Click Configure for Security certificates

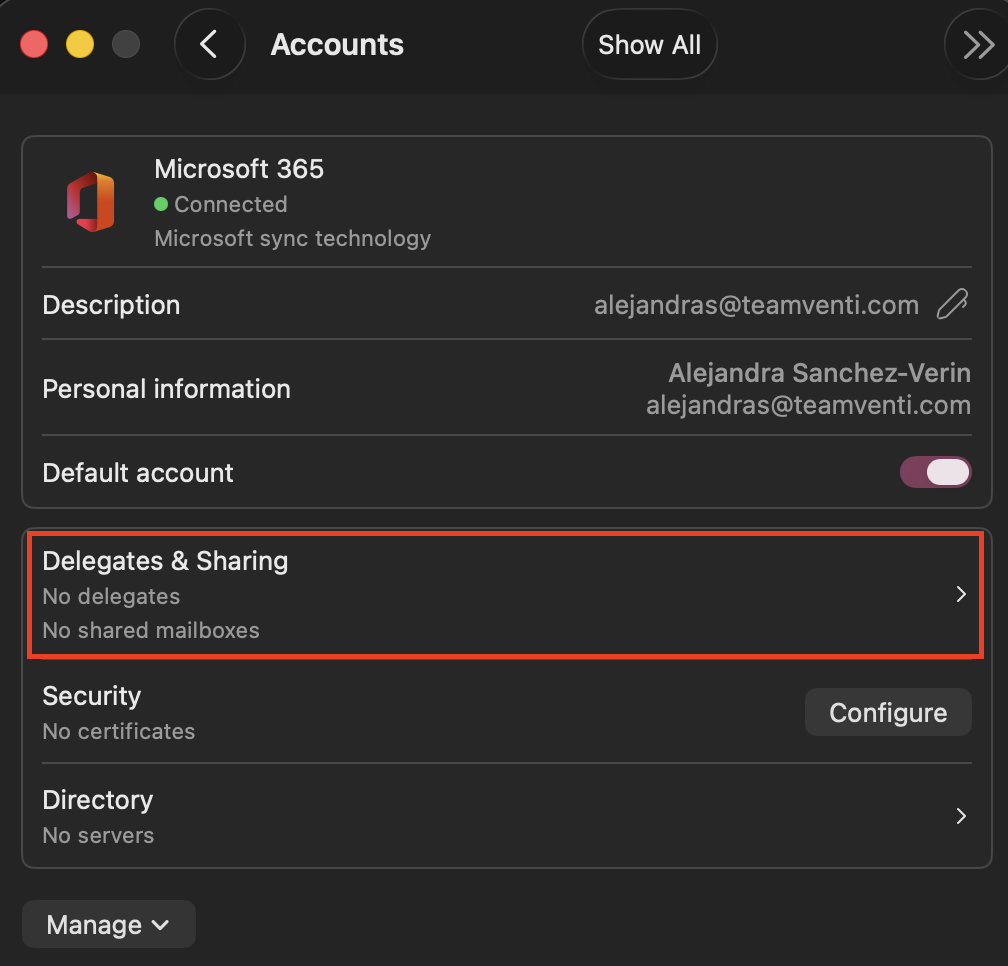(x=888, y=713)
